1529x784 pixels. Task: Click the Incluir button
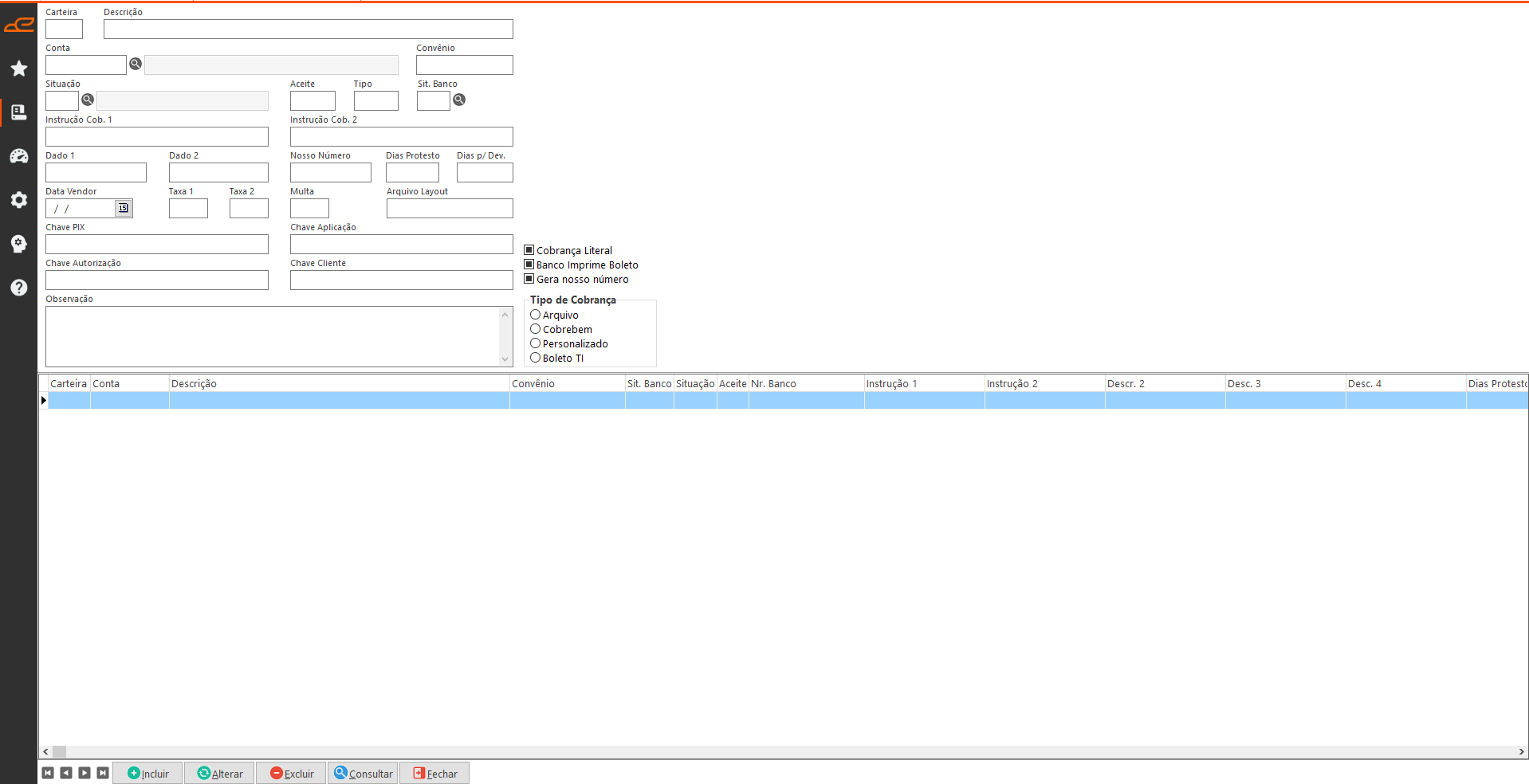pyautogui.click(x=148, y=773)
